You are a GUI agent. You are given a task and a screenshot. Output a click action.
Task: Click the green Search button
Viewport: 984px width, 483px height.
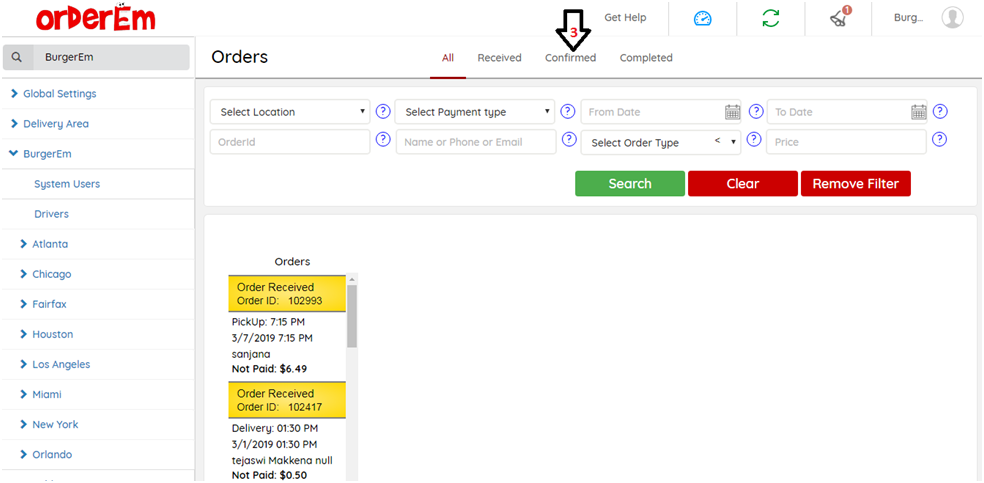click(630, 184)
